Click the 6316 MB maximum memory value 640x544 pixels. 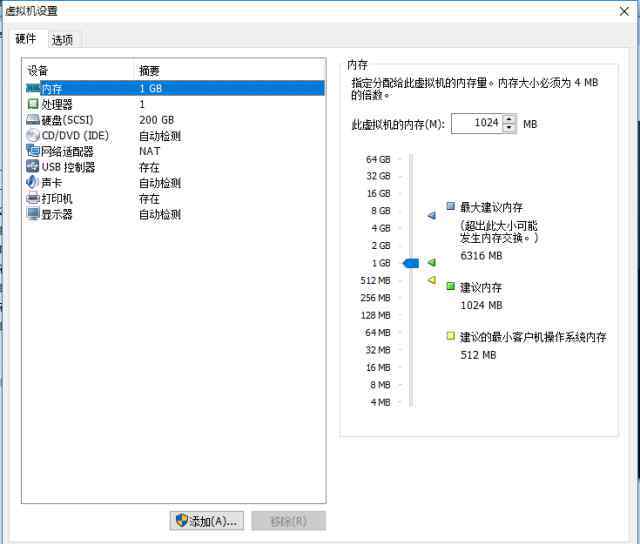click(481, 256)
